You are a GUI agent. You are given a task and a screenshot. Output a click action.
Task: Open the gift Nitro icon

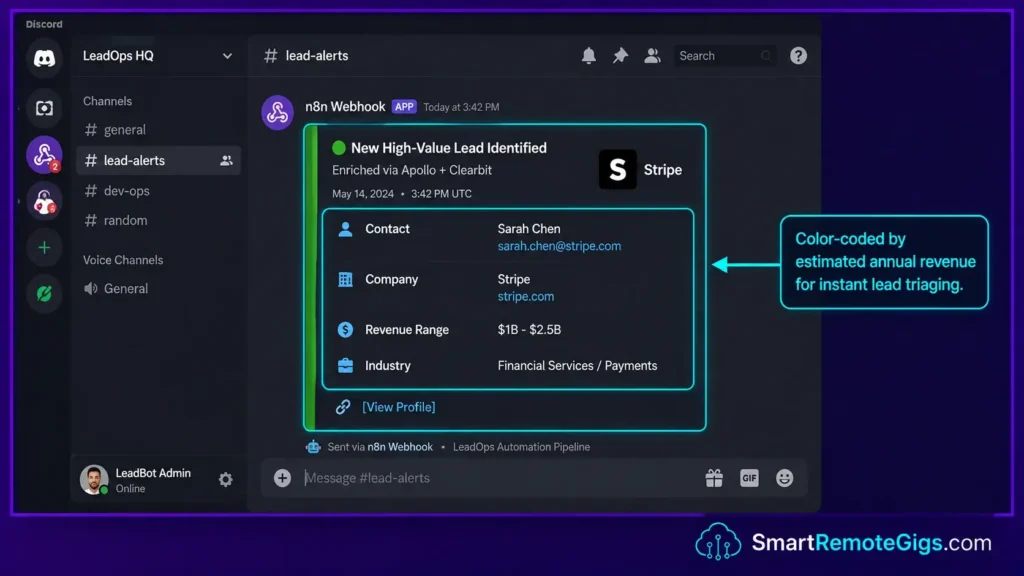point(714,478)
